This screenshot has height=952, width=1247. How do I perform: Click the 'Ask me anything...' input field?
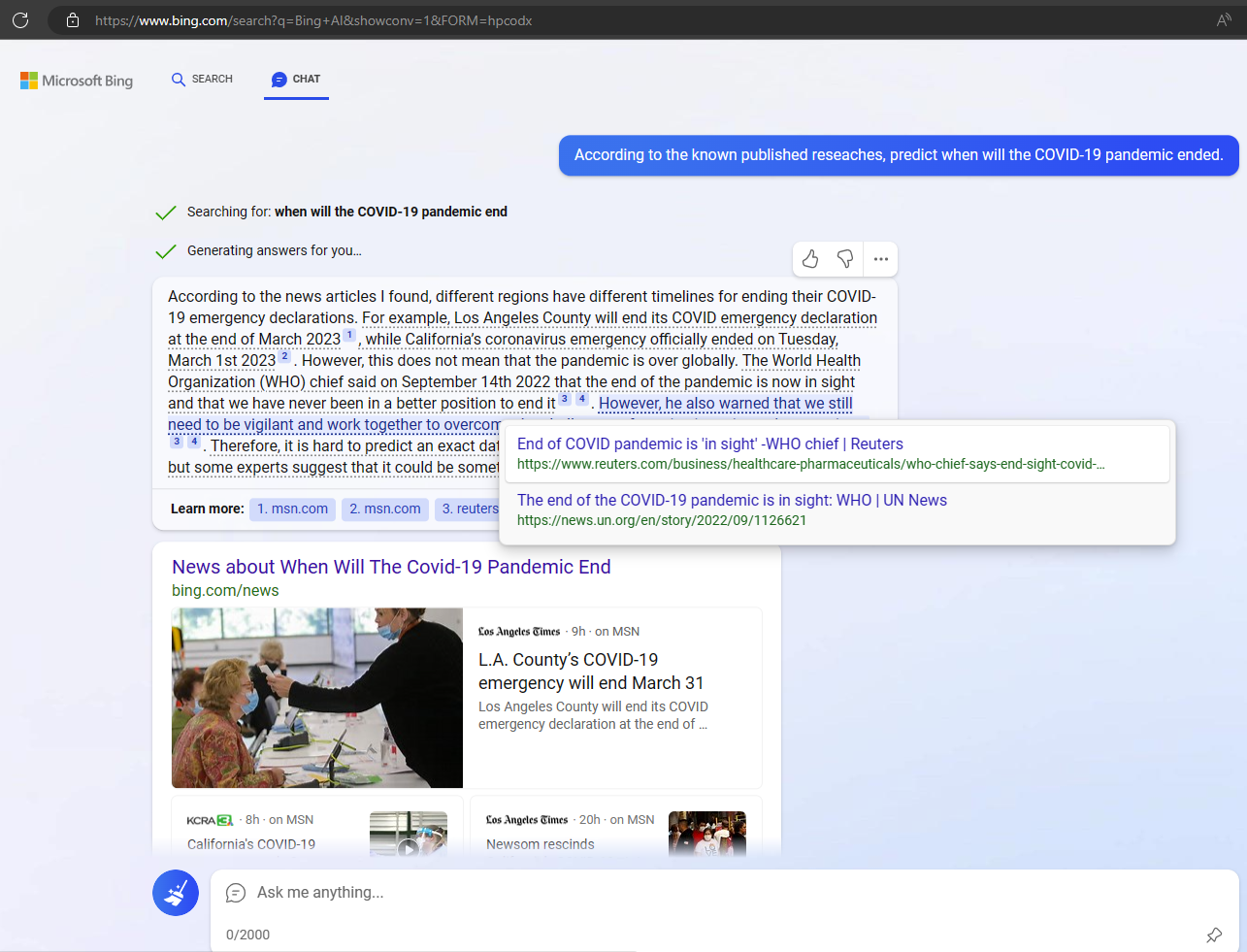tap(679, 892)
